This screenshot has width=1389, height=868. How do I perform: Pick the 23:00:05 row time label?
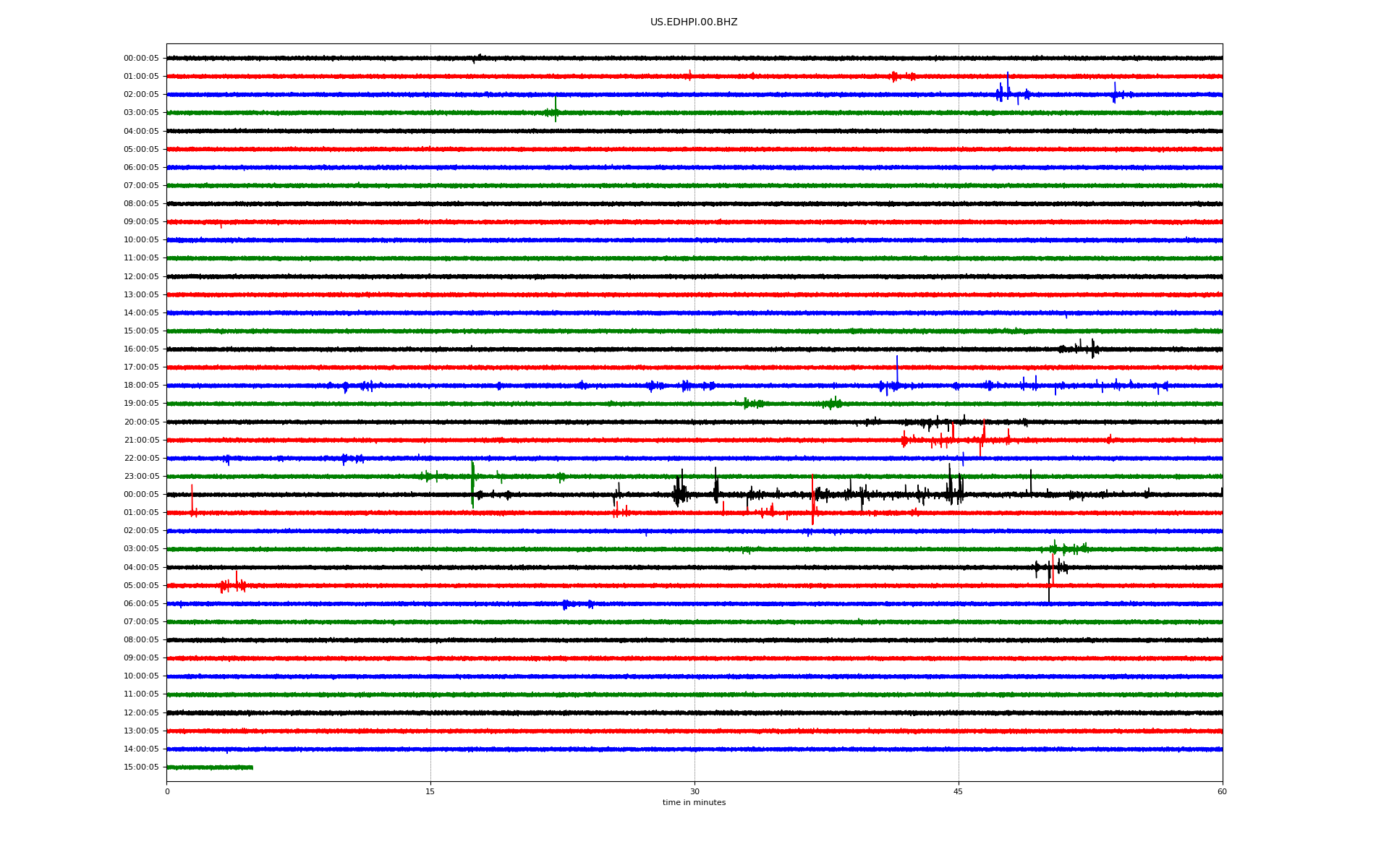tap(141, 476)
